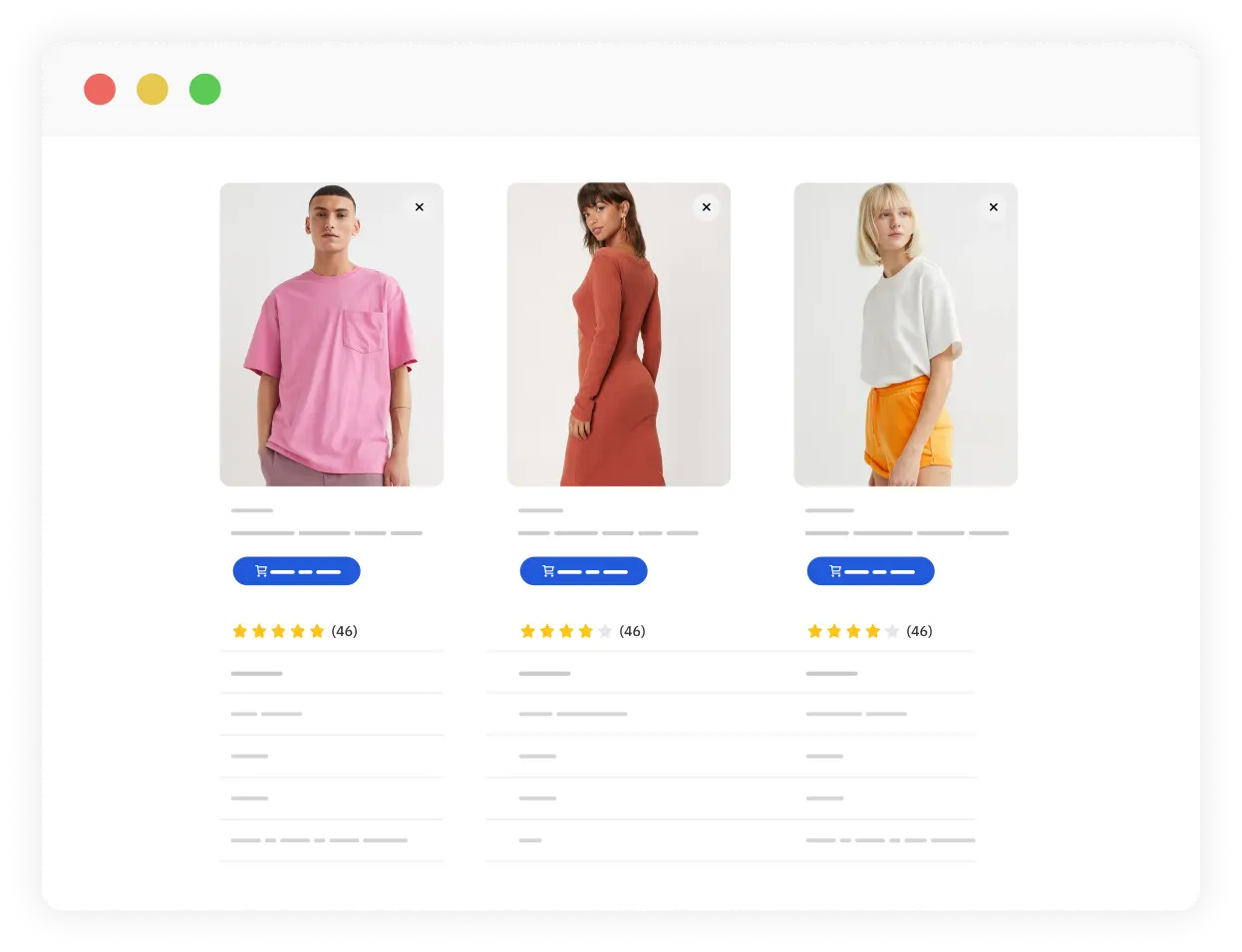Click the first star under the pink t-shirt
The image size is (1242, 952).
[x=240, y=631]
